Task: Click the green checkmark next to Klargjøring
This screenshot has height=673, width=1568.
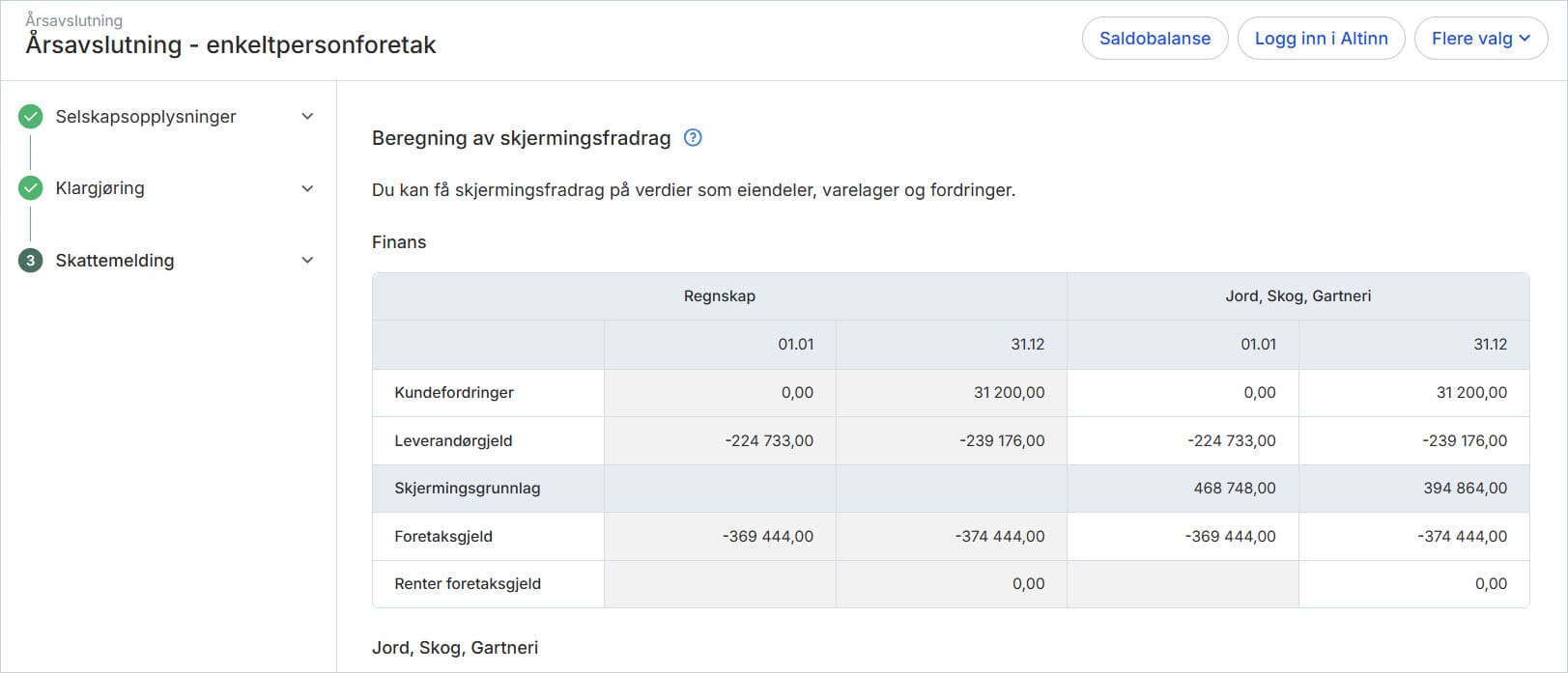Action: (x=31, y=188)
